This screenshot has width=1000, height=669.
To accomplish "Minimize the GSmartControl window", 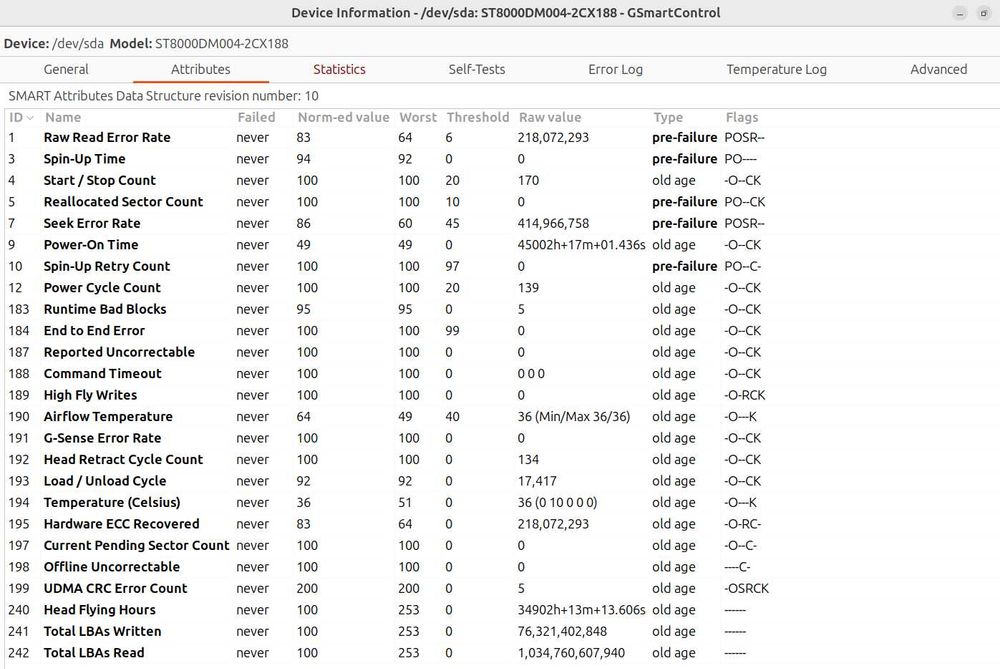I will (x=960, y=13).
